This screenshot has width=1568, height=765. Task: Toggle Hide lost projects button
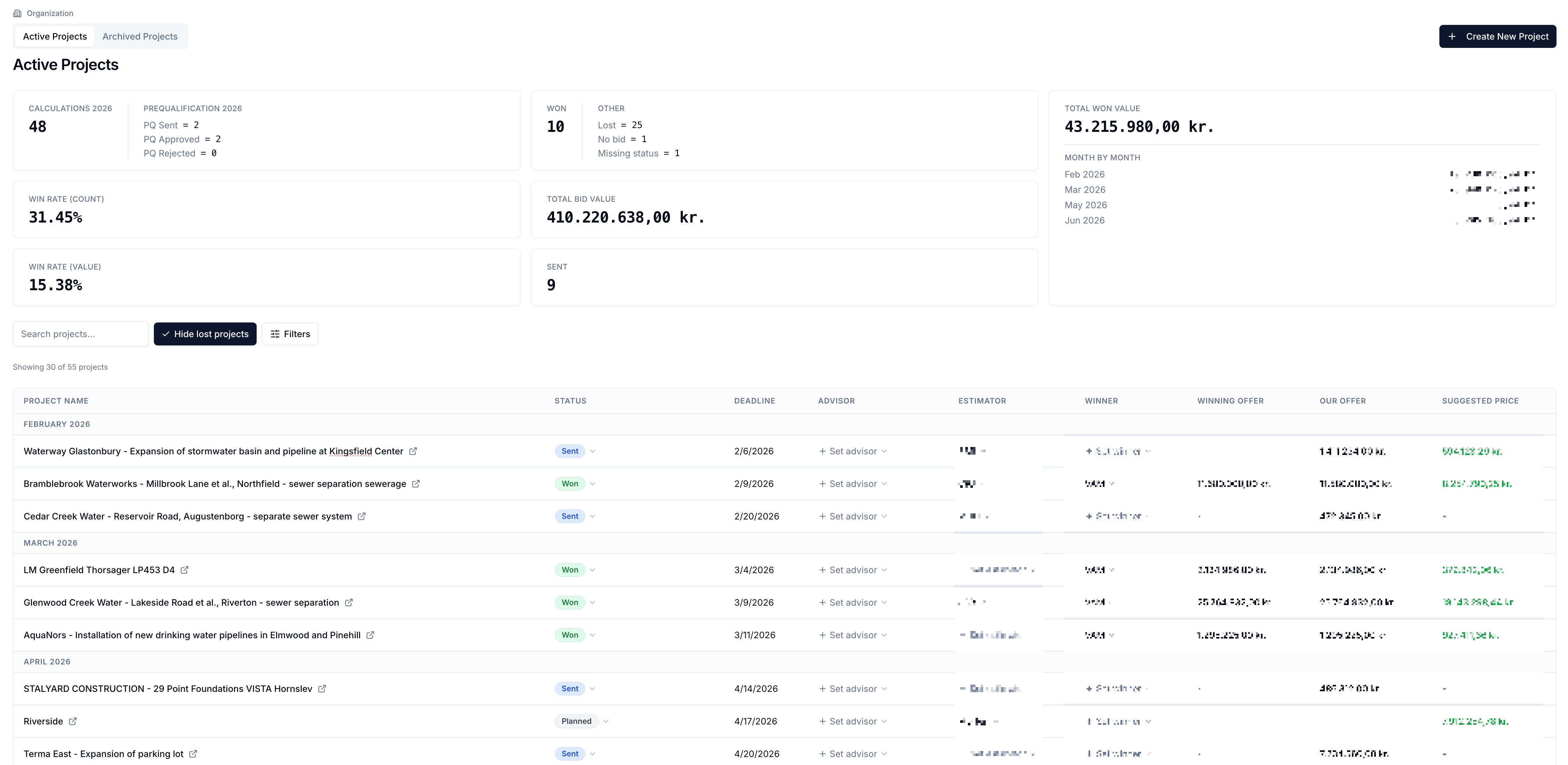(205, 334)
